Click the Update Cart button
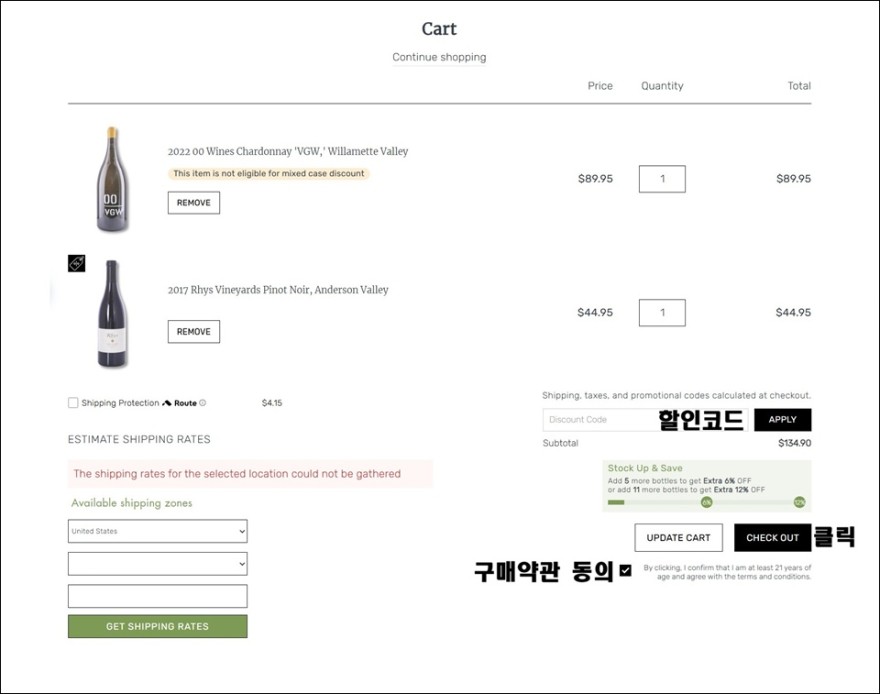Viewport: 880px width, 694px height. 679,537
